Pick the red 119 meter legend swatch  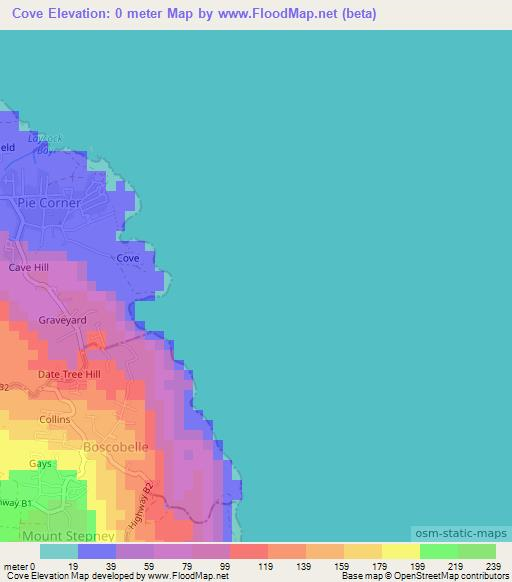coord(249,551)
